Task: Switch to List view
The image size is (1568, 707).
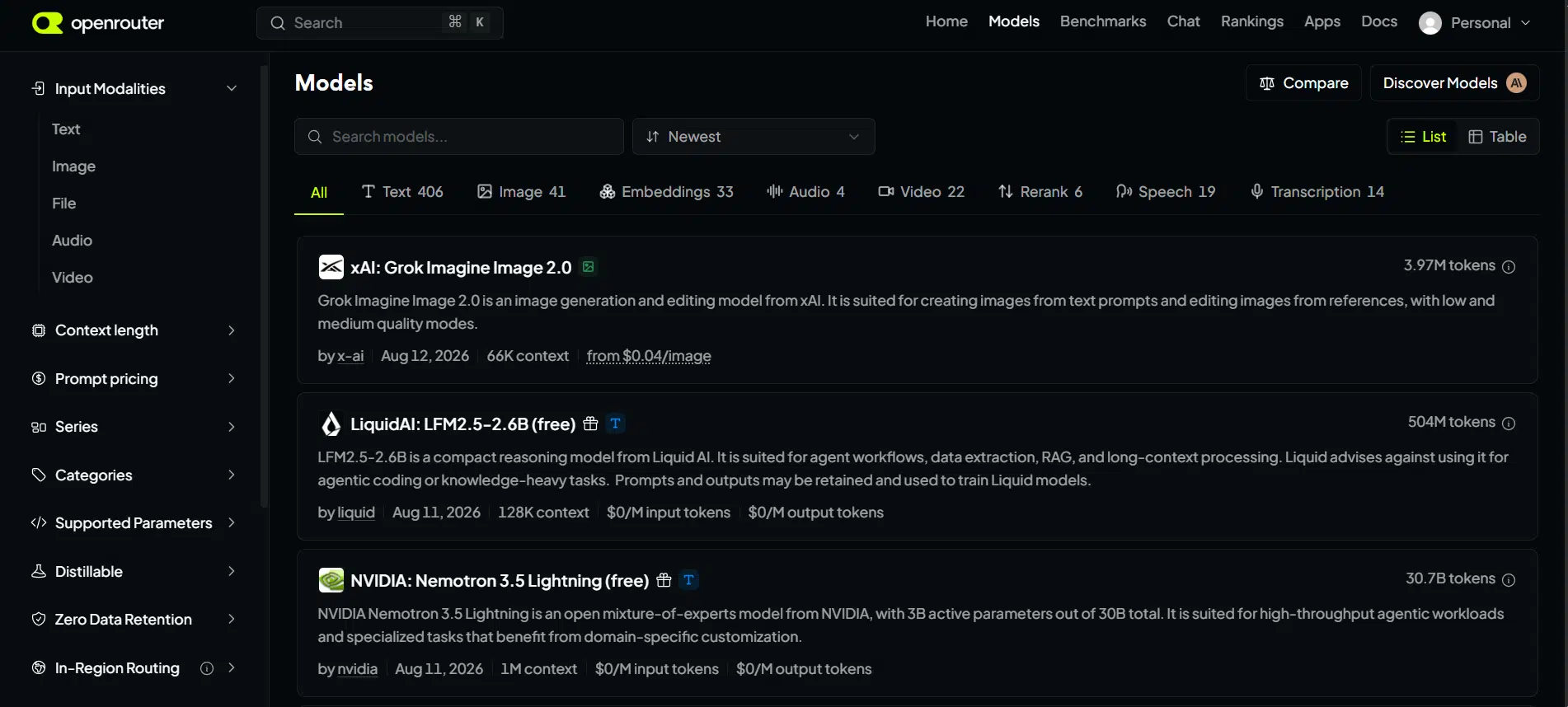Action: click(x=1424, y=137)
